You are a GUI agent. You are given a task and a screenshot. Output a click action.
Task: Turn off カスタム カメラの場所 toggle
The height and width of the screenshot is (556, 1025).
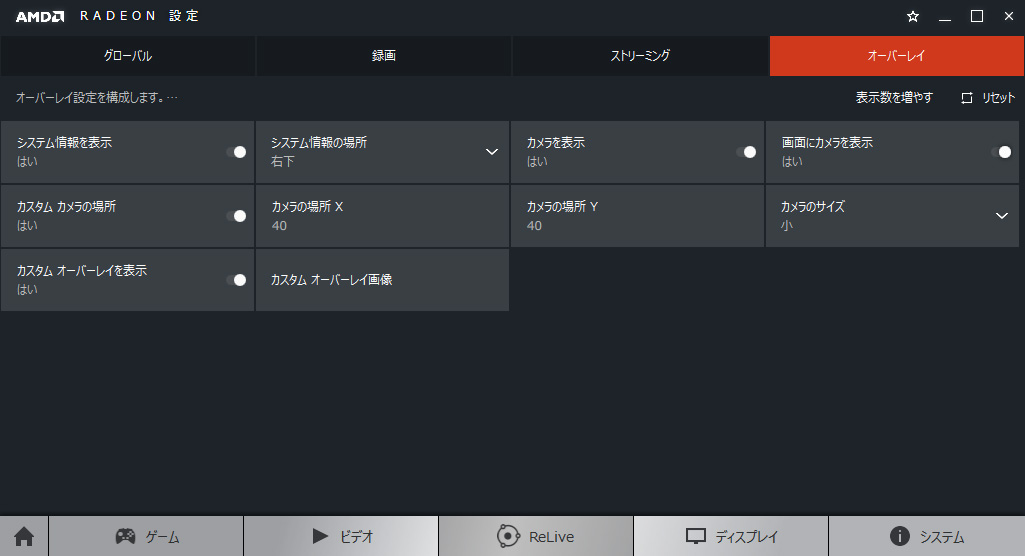[236, 216]
